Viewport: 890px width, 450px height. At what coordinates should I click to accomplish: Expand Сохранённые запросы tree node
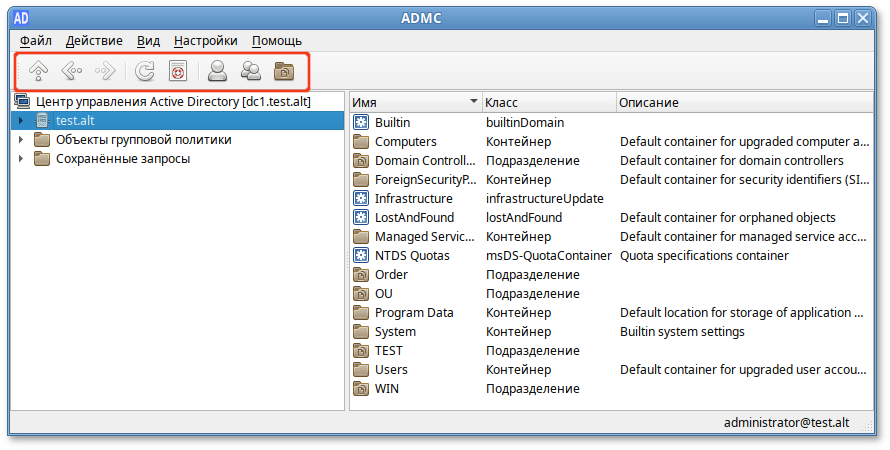(x=21, y=159)
